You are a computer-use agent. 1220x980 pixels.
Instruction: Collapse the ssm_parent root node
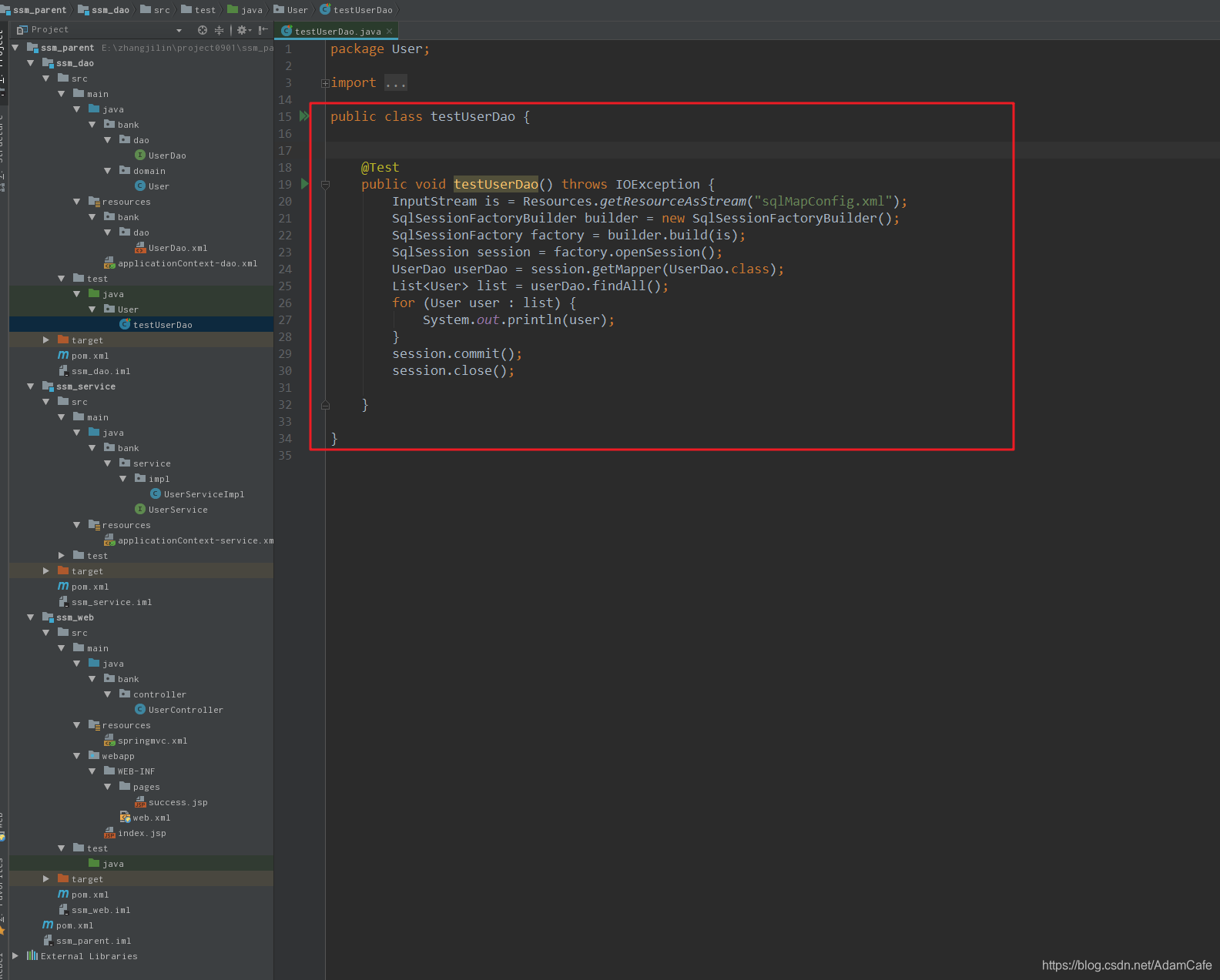tap(15, 48)
